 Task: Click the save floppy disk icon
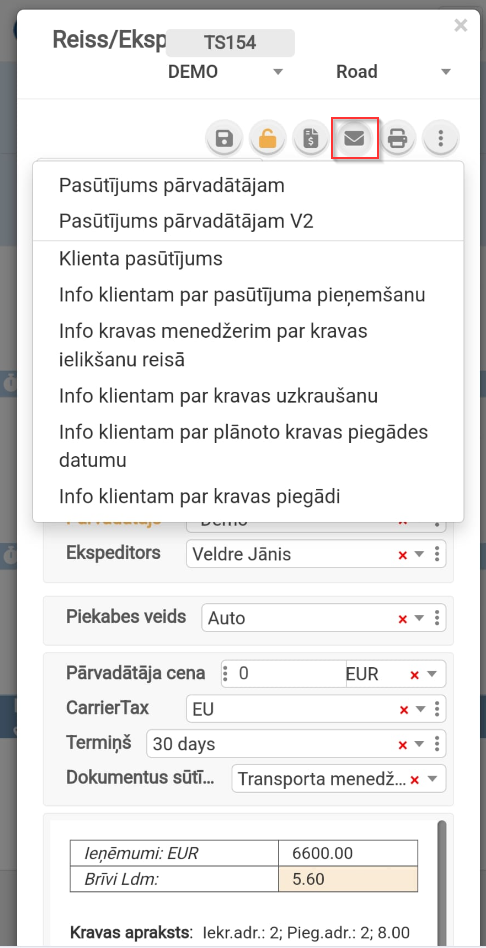click(x=224, y=138)
